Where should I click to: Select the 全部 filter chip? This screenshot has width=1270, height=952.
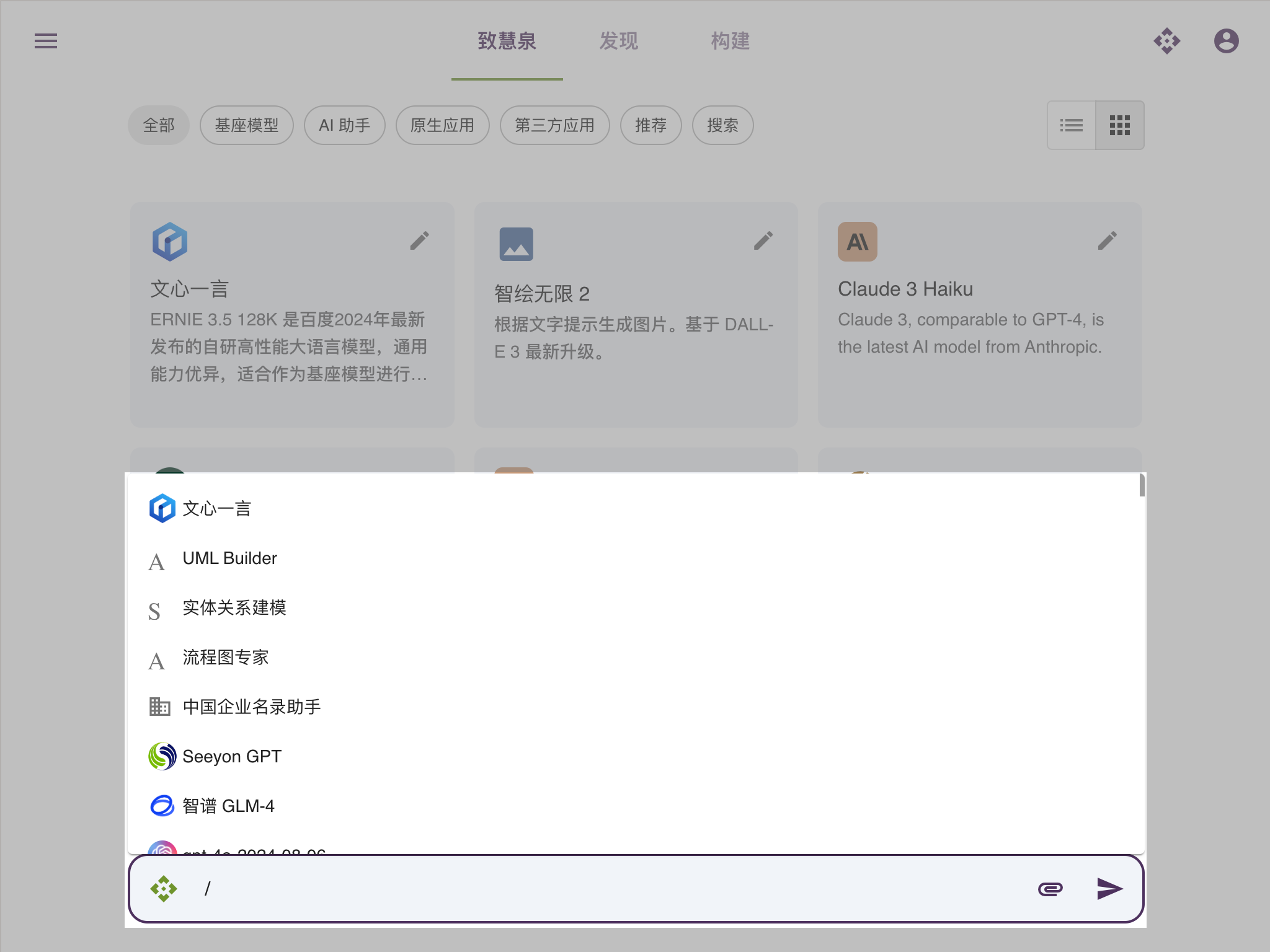[x=159, y=125]
